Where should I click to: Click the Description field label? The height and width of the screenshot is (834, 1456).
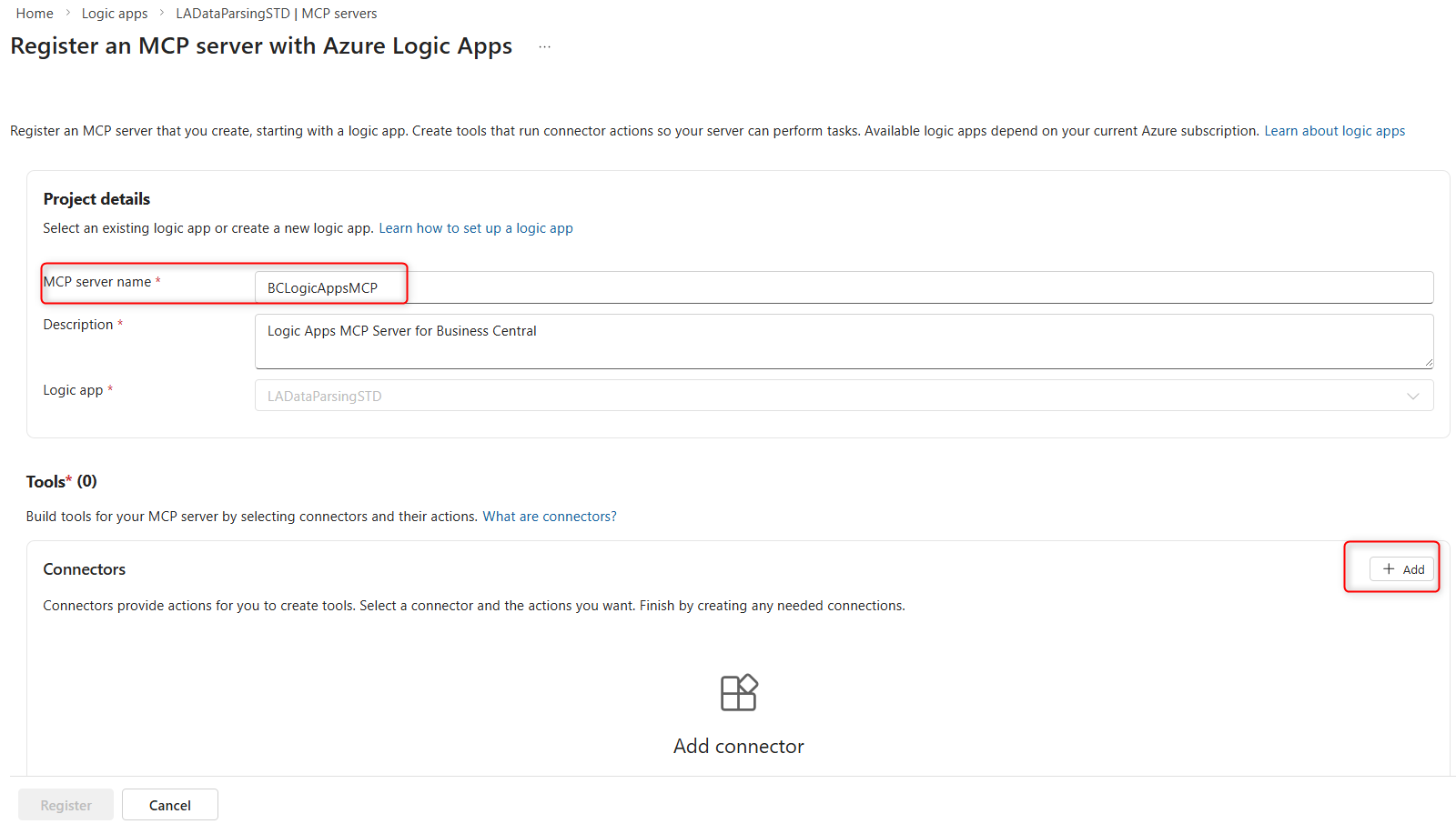pyautogui.click(x=78, y=325)
